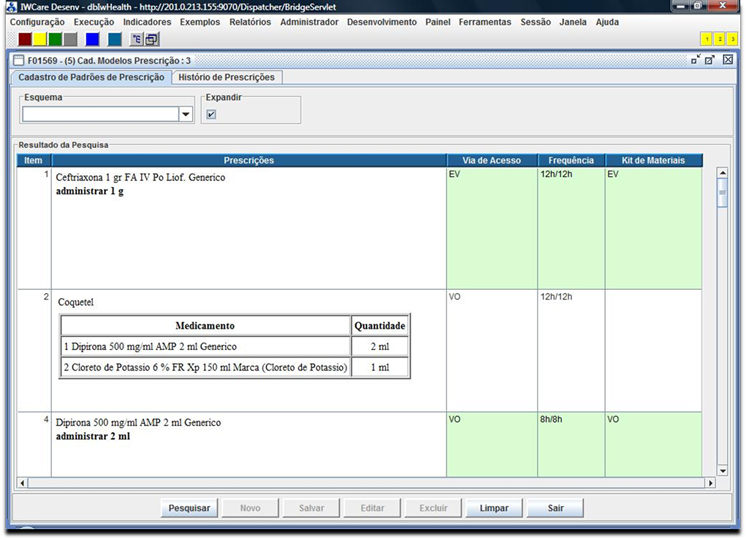Click the dark red square toolbar icon
Screen dimensions: 746x540
(25, 39)
